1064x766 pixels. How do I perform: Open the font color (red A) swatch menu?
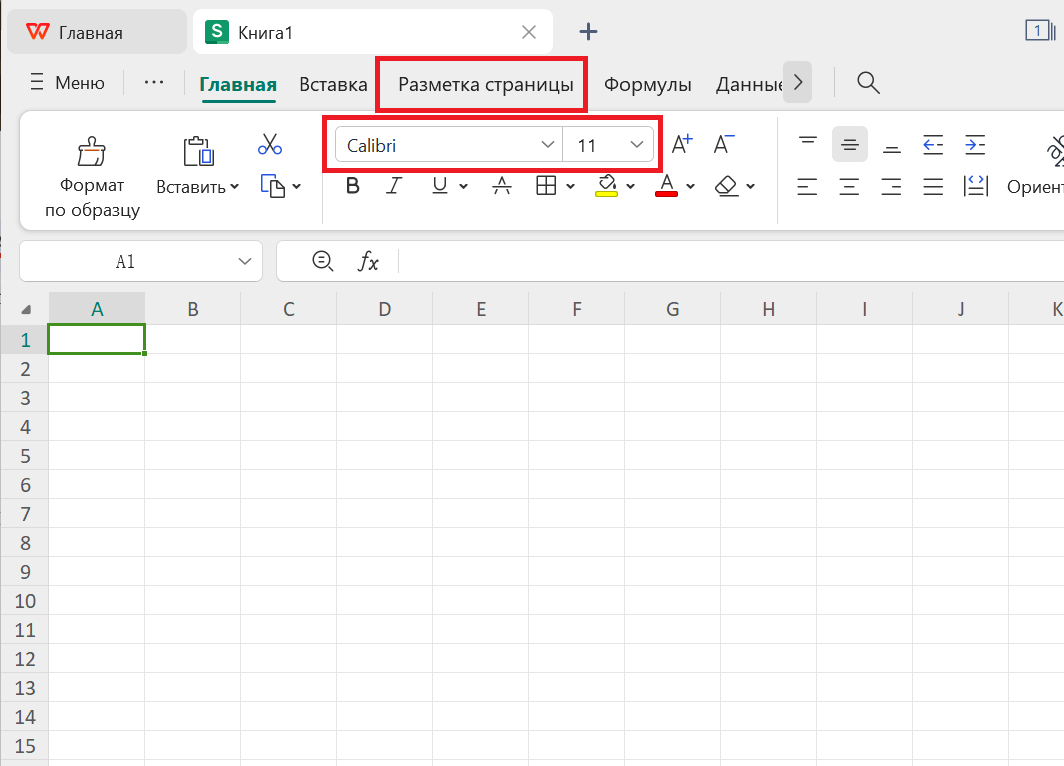point(666,186)
